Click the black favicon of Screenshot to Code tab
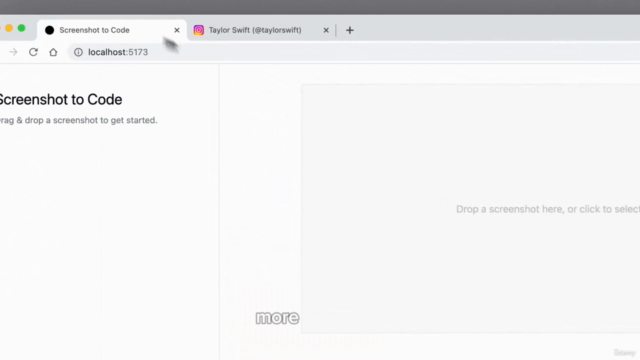 point(49,30)
